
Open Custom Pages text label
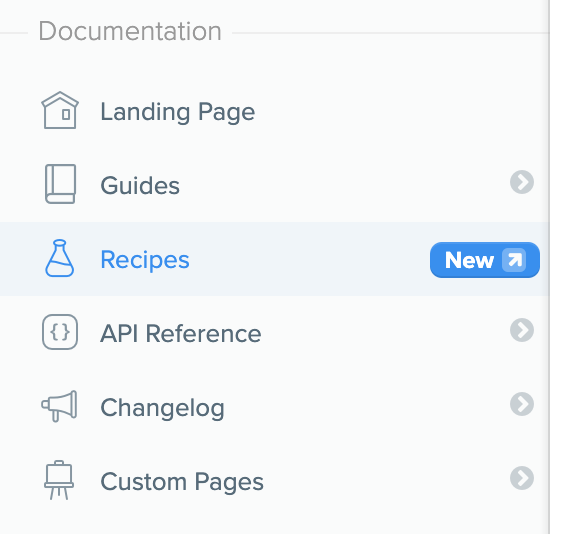tap(182, 482)
